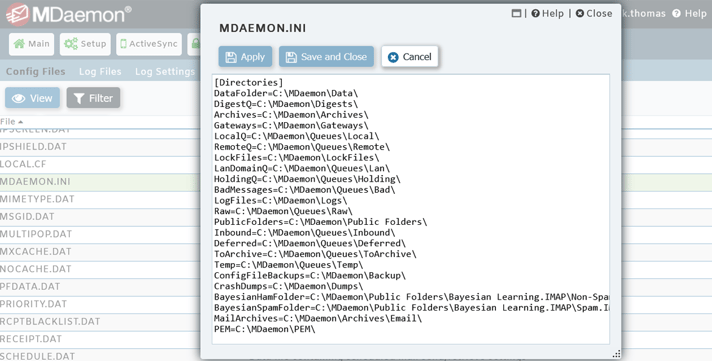The image size is (712, 361).
Task: Select PFDATA.DAT in file list
Action: click(x=30, y=287)
